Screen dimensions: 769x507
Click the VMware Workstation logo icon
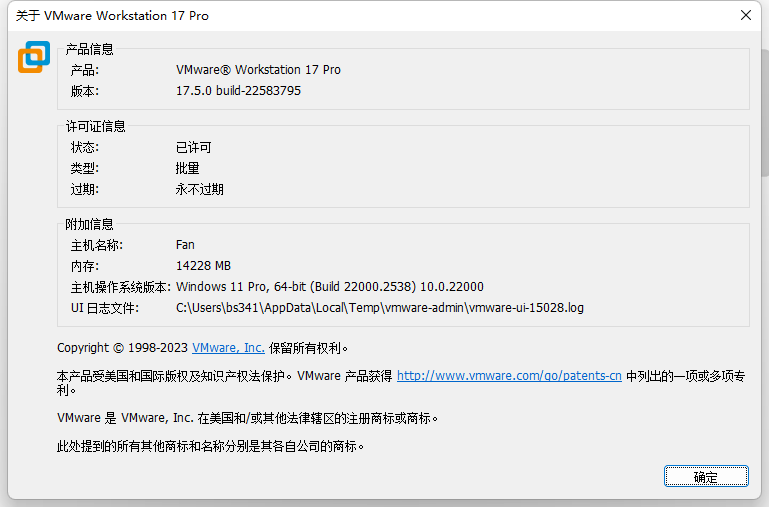point(34,57)
